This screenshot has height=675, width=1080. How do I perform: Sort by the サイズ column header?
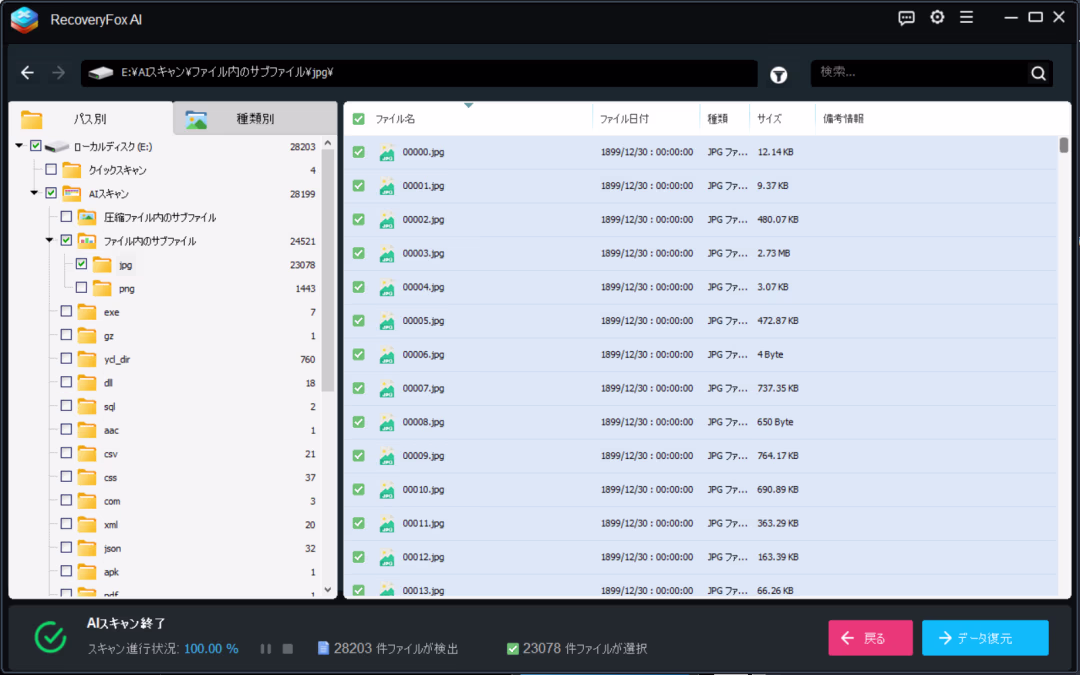(x=769, y=119)
